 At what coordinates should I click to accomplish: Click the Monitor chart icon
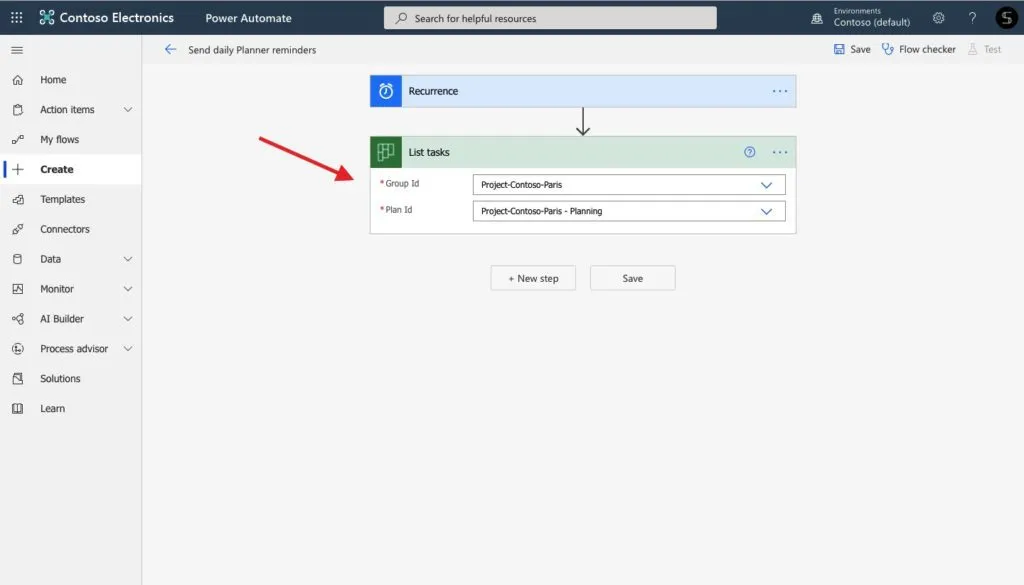coord(18,289)
